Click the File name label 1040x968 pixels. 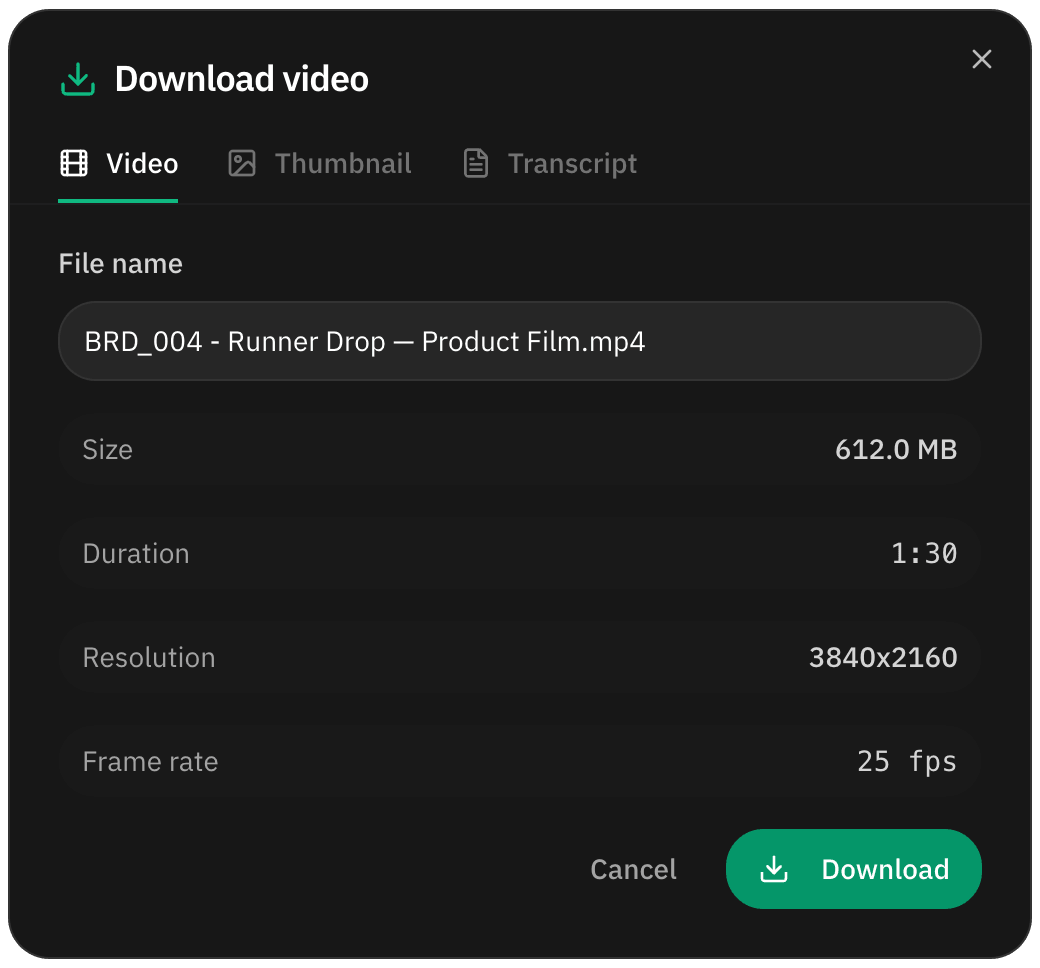[x=121, y=263]
